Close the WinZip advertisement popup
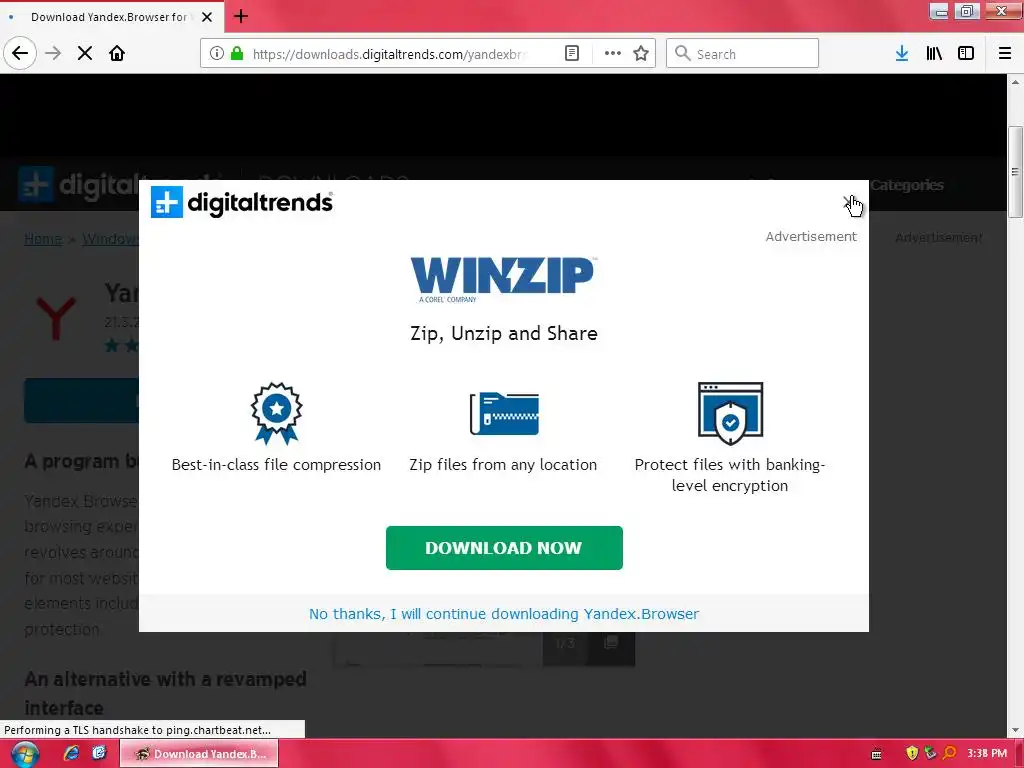 pos(848,202)
